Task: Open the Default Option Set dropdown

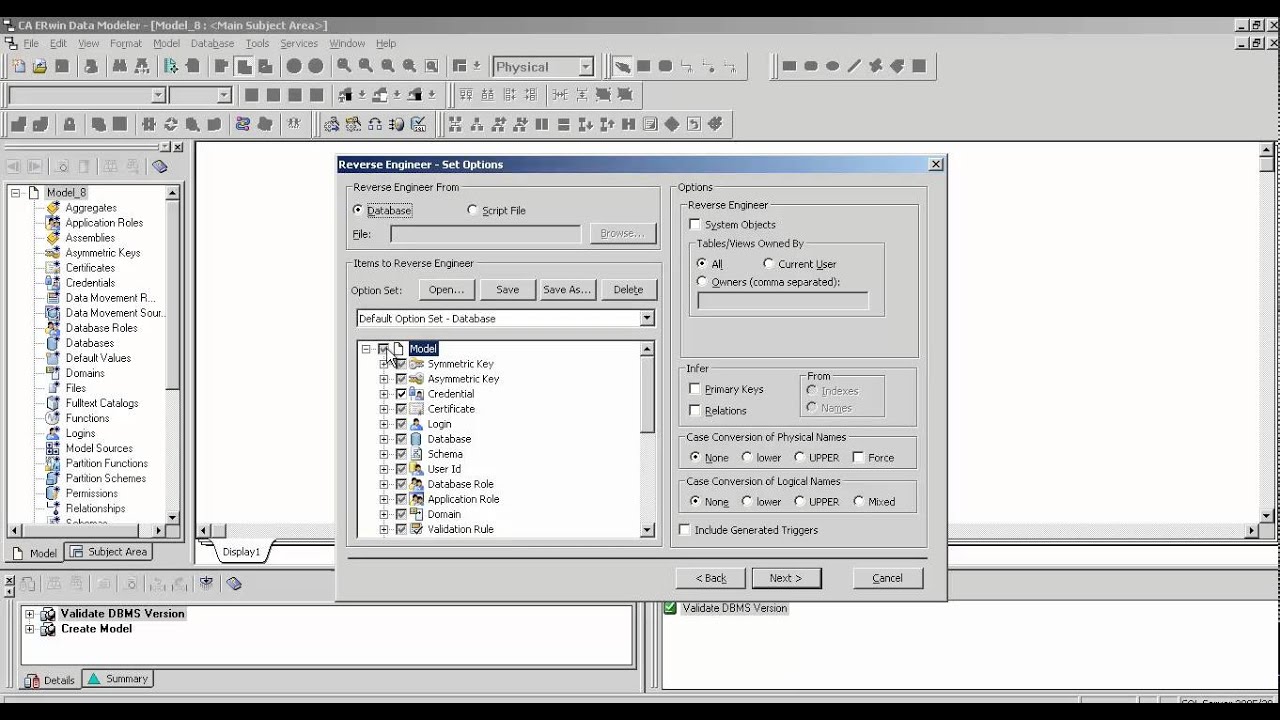Action: [x=647, y=319]
